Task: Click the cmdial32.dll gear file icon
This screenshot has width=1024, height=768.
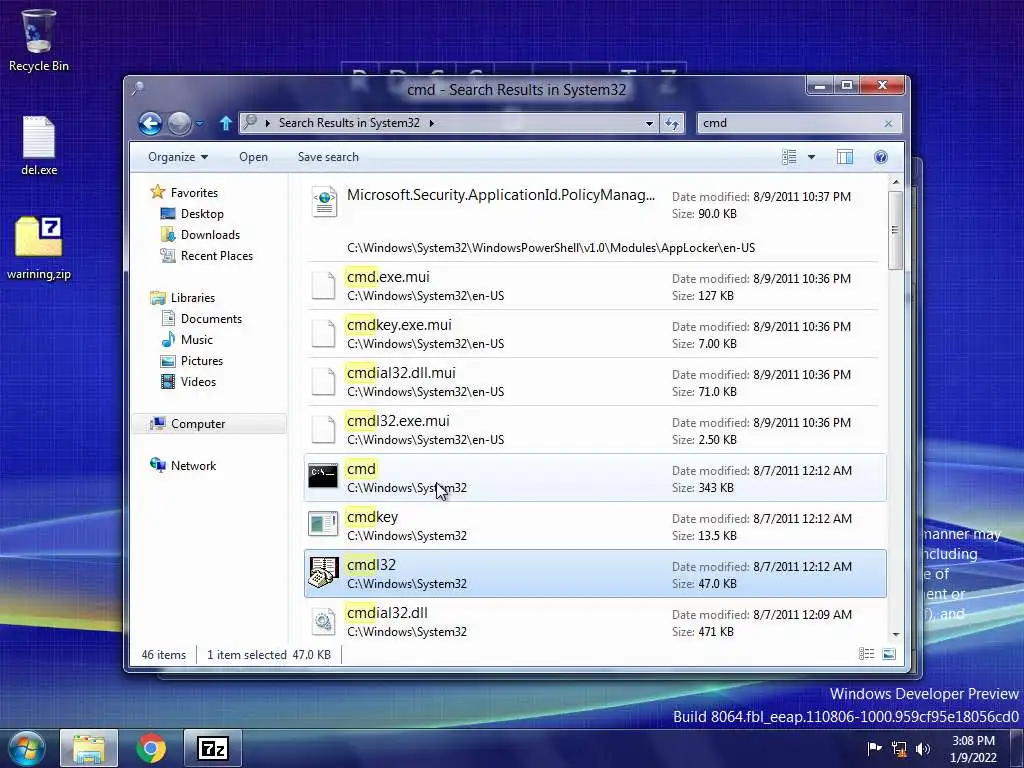Action: tap(323, 621)
